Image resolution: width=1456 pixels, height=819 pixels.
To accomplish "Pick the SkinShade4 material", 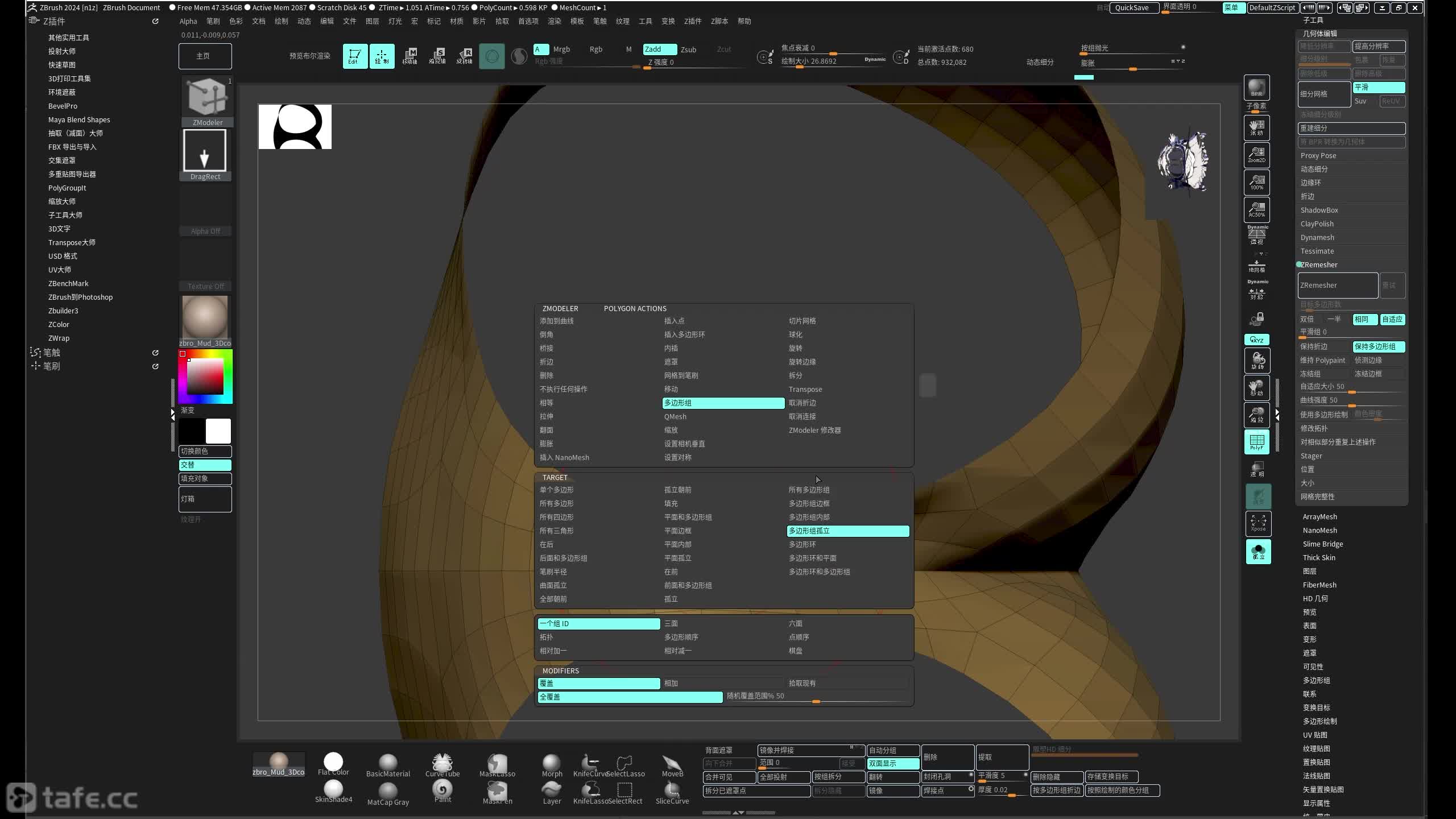I will coord(333,792).
